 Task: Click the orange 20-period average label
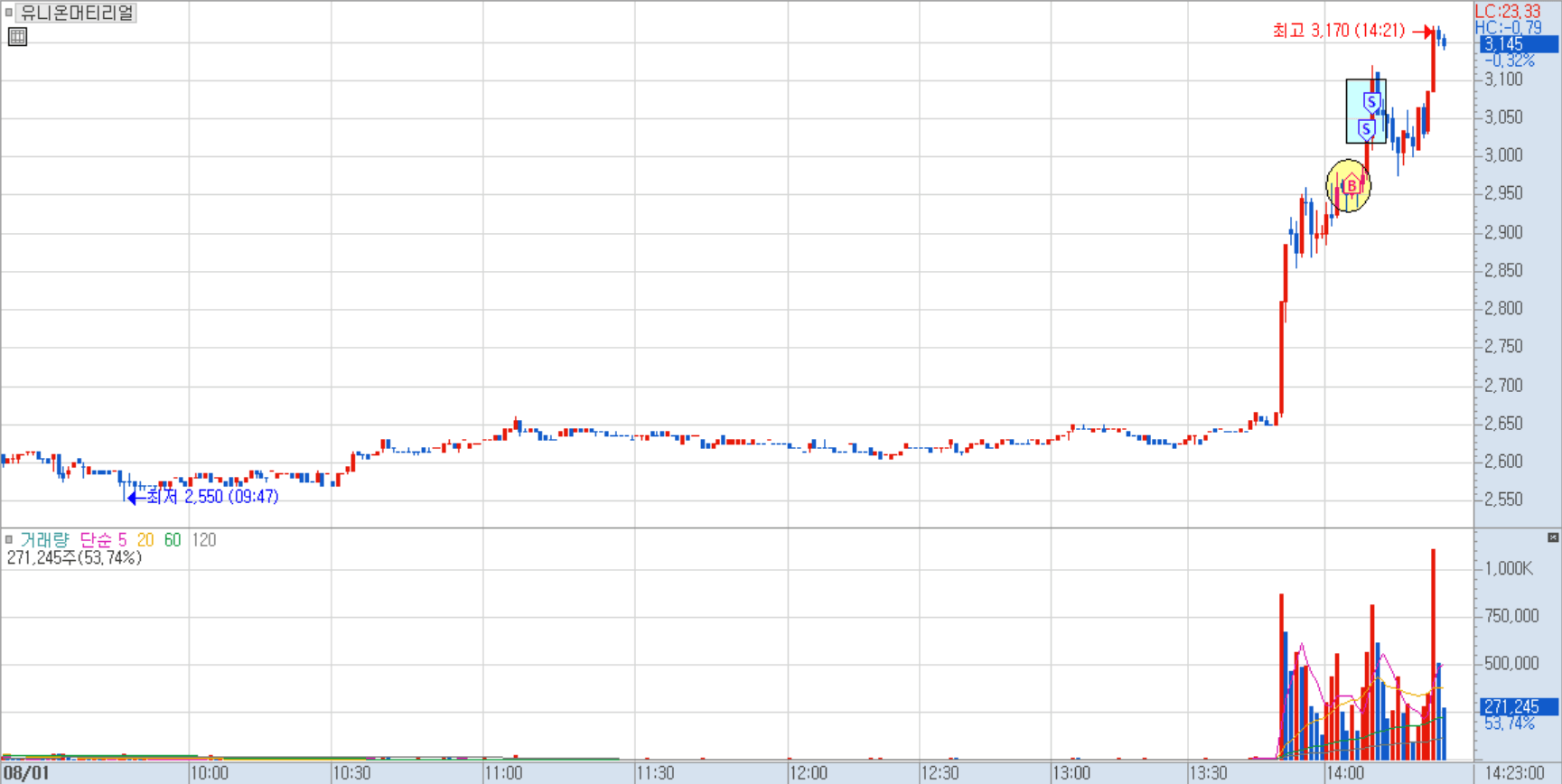145,540
